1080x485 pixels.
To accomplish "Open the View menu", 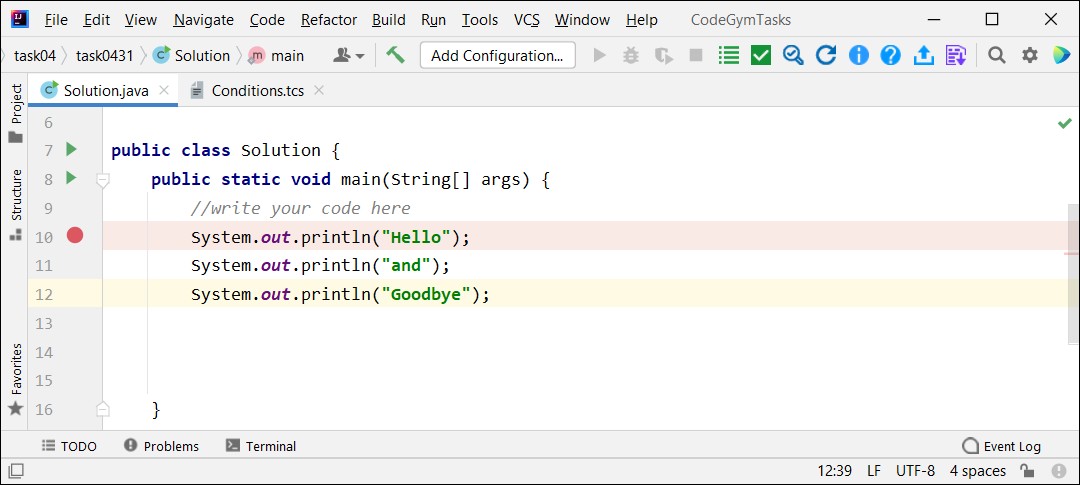I will [x=141, y=20].
